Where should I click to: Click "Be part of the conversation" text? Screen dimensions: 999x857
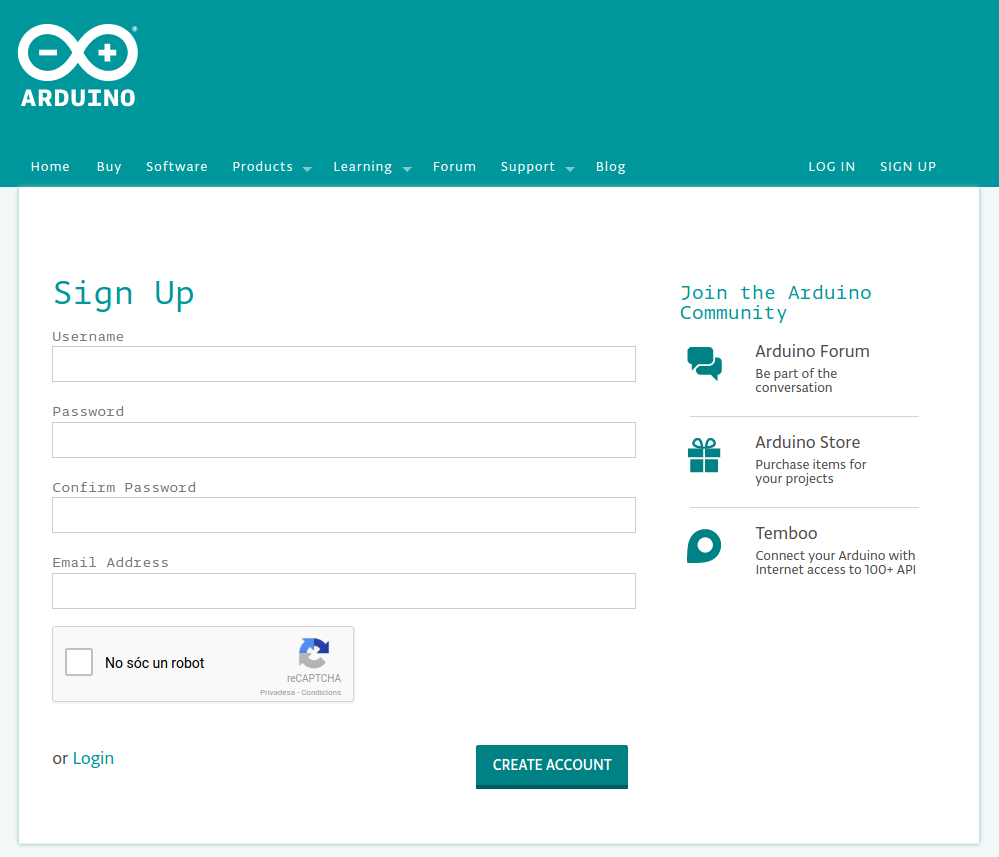(x=796, y=380)
